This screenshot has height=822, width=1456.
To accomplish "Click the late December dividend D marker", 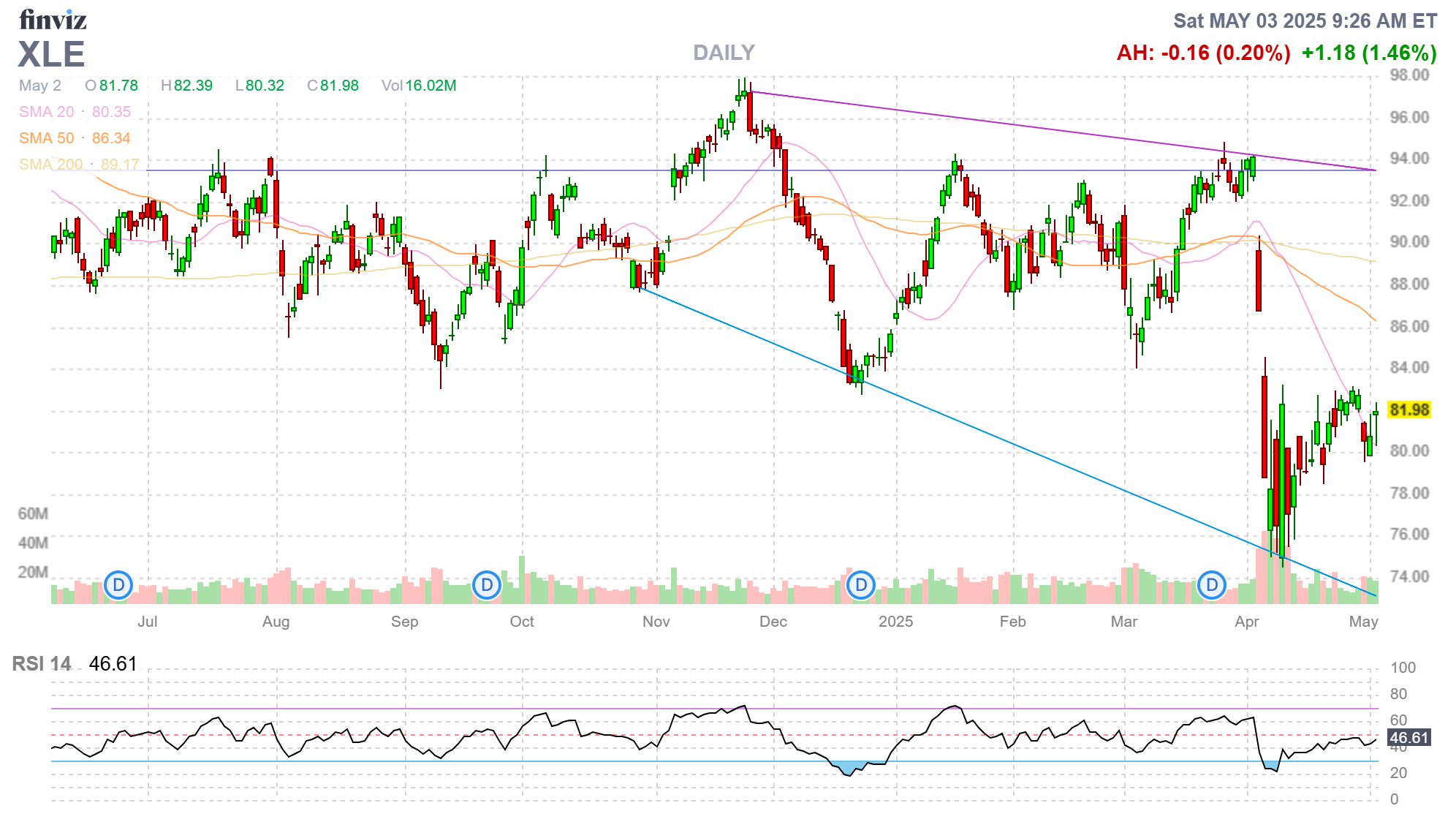I will tap(861, 585).
